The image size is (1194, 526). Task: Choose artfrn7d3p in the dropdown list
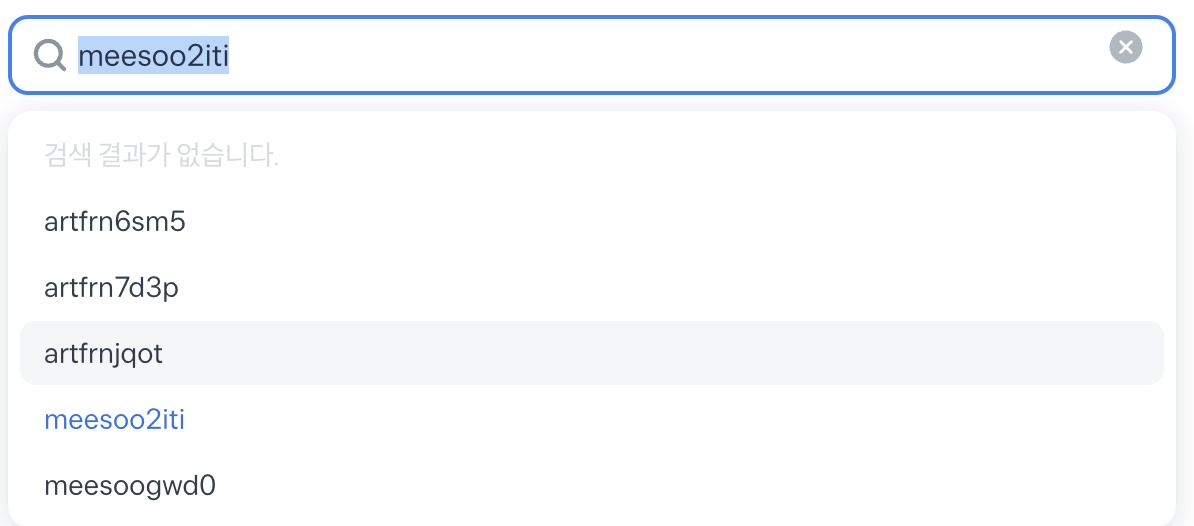pos(111,288)
